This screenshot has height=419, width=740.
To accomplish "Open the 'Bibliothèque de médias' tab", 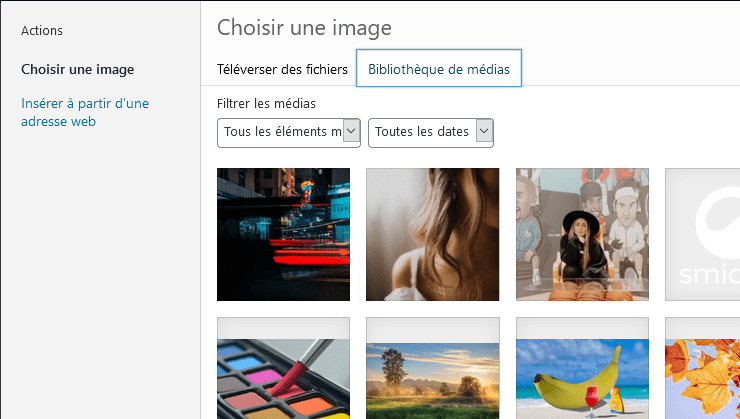I will [x=439, y=69].
